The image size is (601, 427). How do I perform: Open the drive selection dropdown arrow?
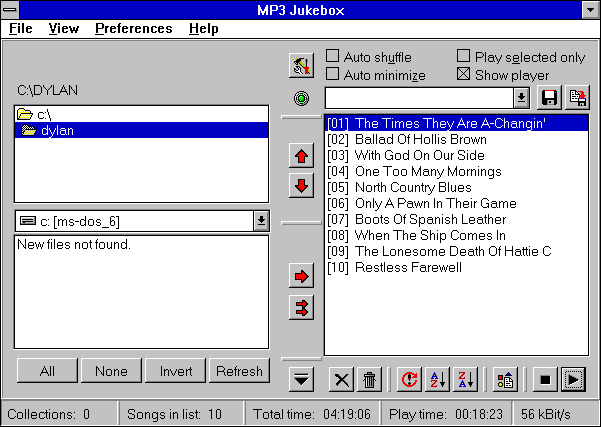[x=261, y=221]
